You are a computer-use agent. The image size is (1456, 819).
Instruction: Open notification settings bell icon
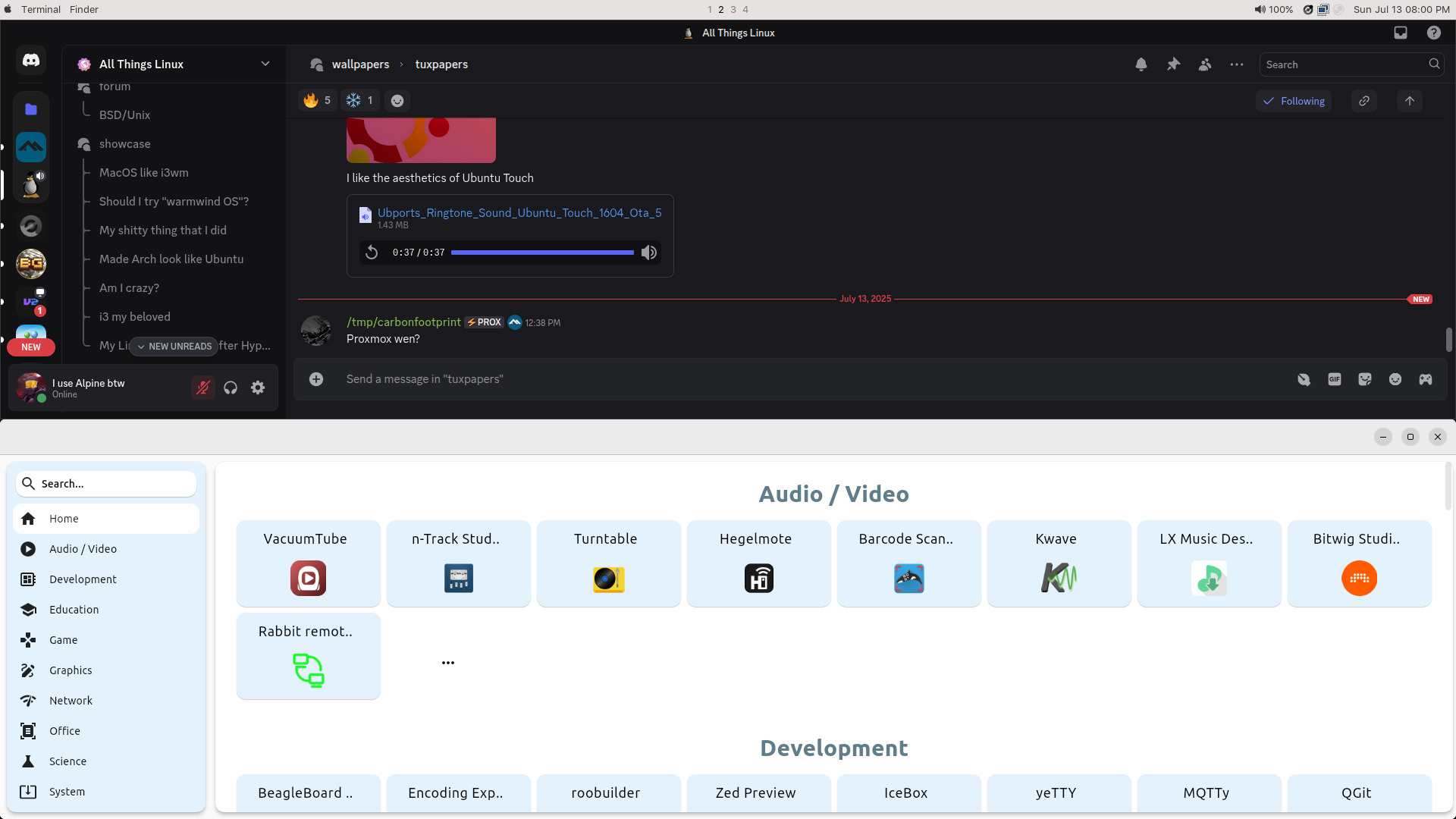click(1141, 64)
